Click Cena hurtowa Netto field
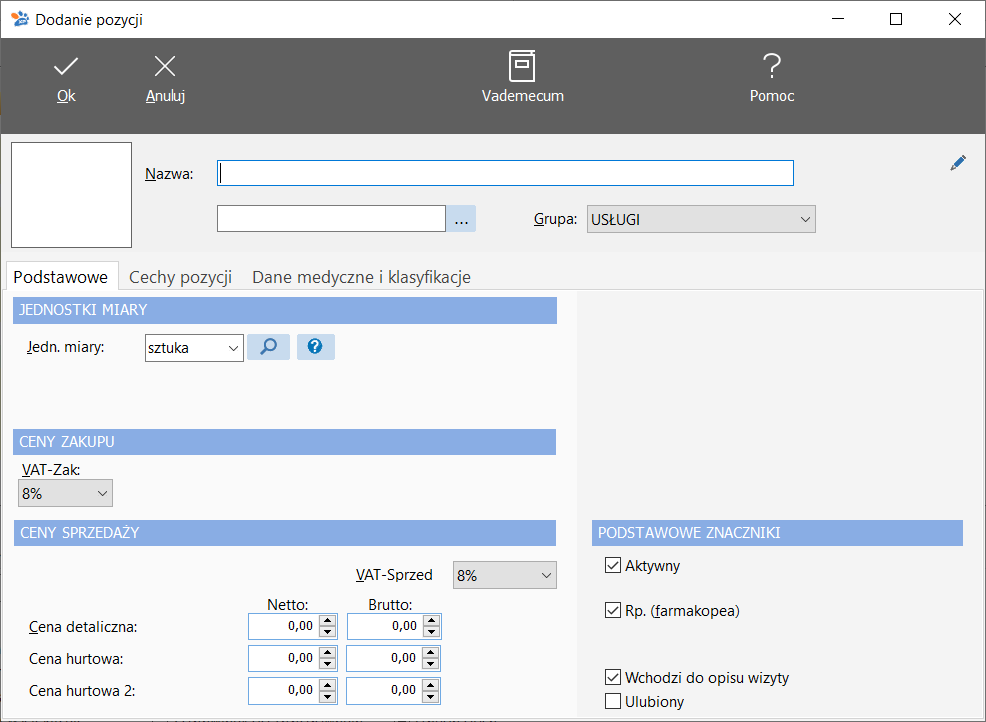Image resolution: width=986 pixels, height=722 pixels. [284, 658]
